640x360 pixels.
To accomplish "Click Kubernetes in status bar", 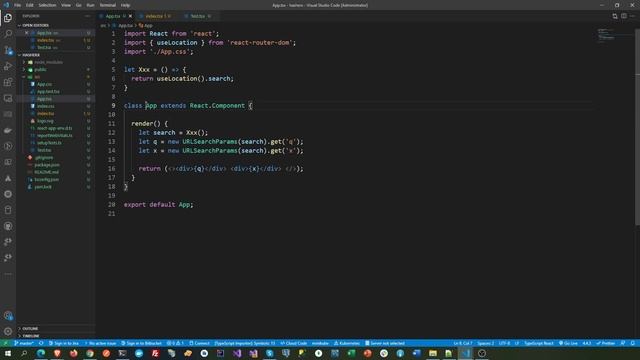I will tap(347, 343).
